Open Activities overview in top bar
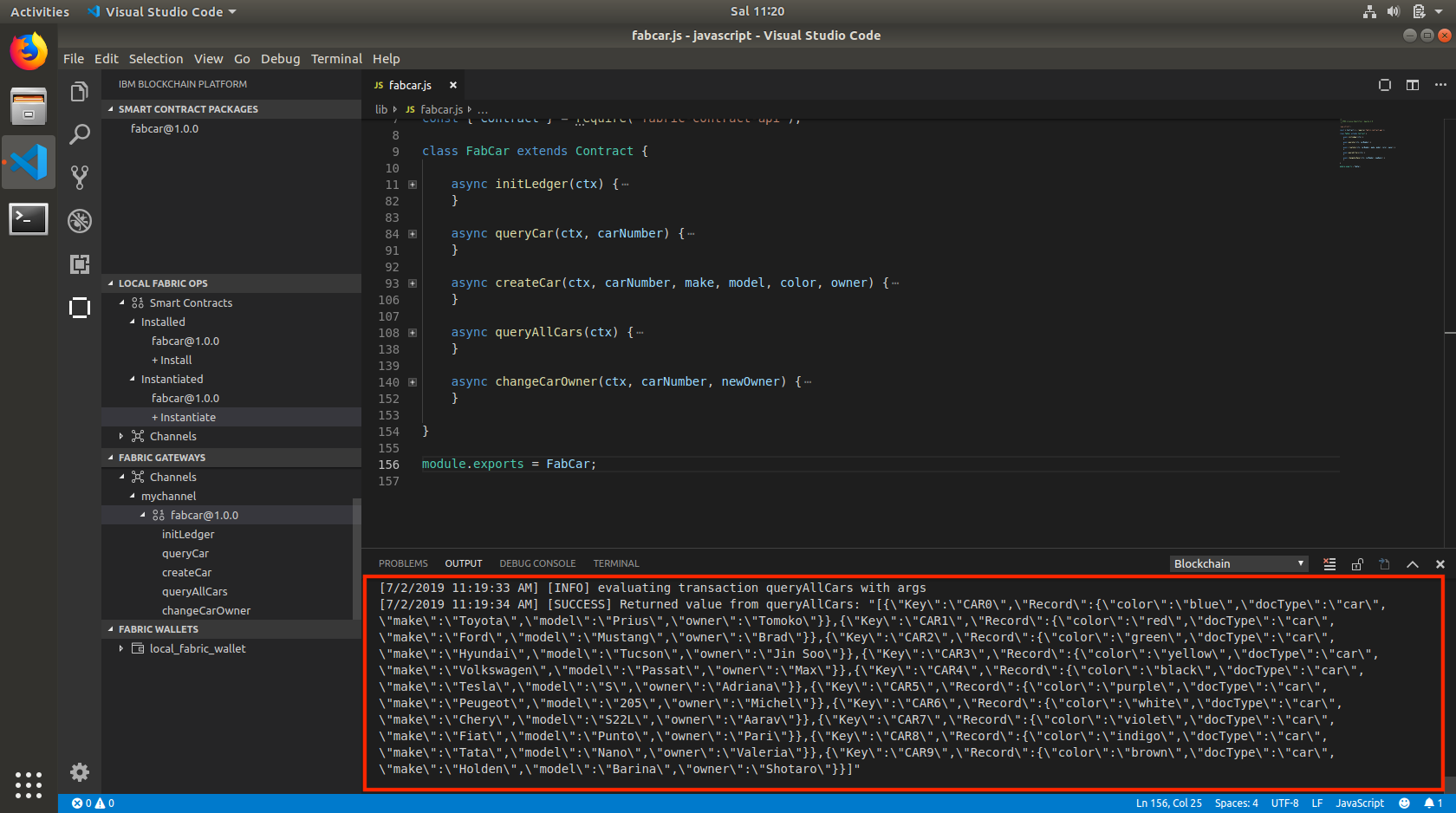 pyautogui.click(x=40, y=11)
